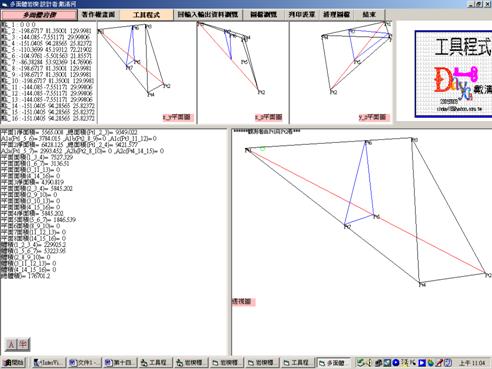Switch to 文件1 Word taskbar button

coord(84,363)
